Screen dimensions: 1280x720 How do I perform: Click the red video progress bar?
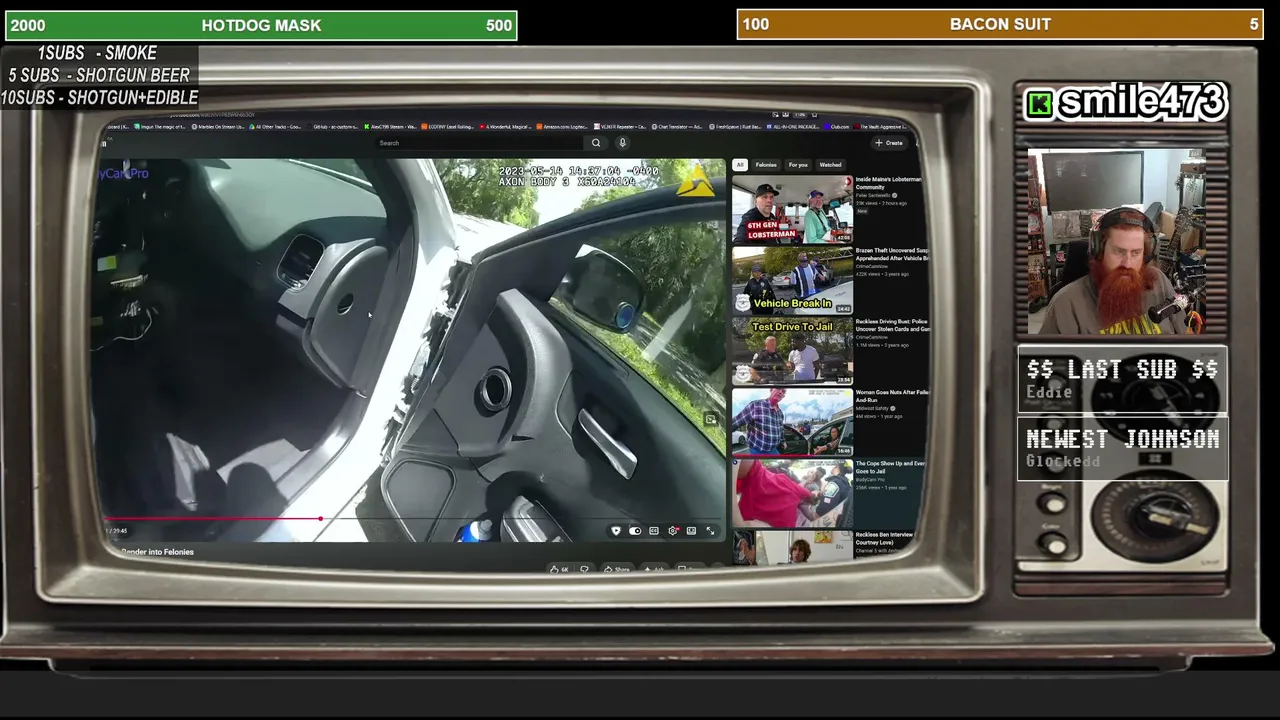tap(213, 519)
